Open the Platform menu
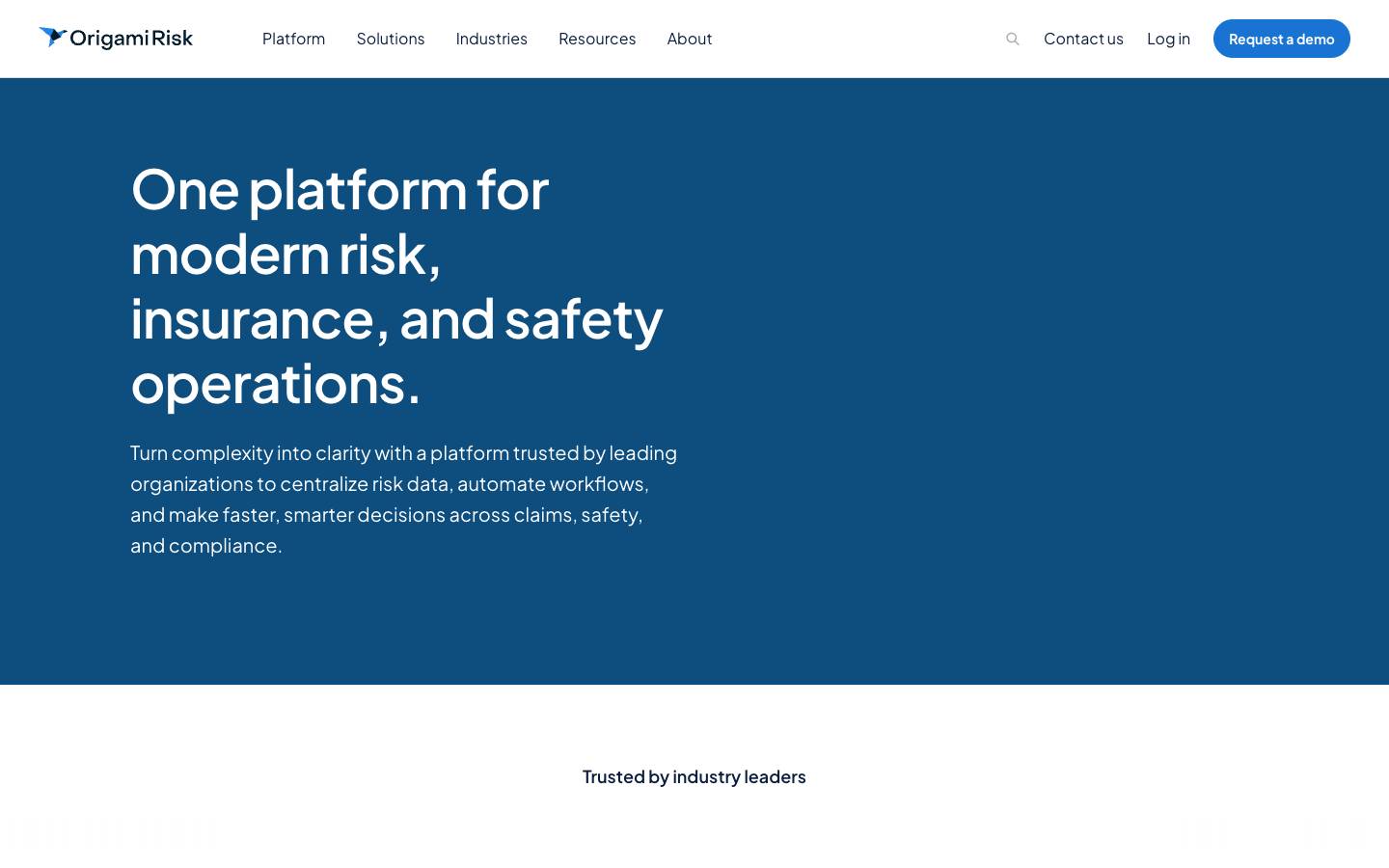The image size is (1389, 868). 293,39
